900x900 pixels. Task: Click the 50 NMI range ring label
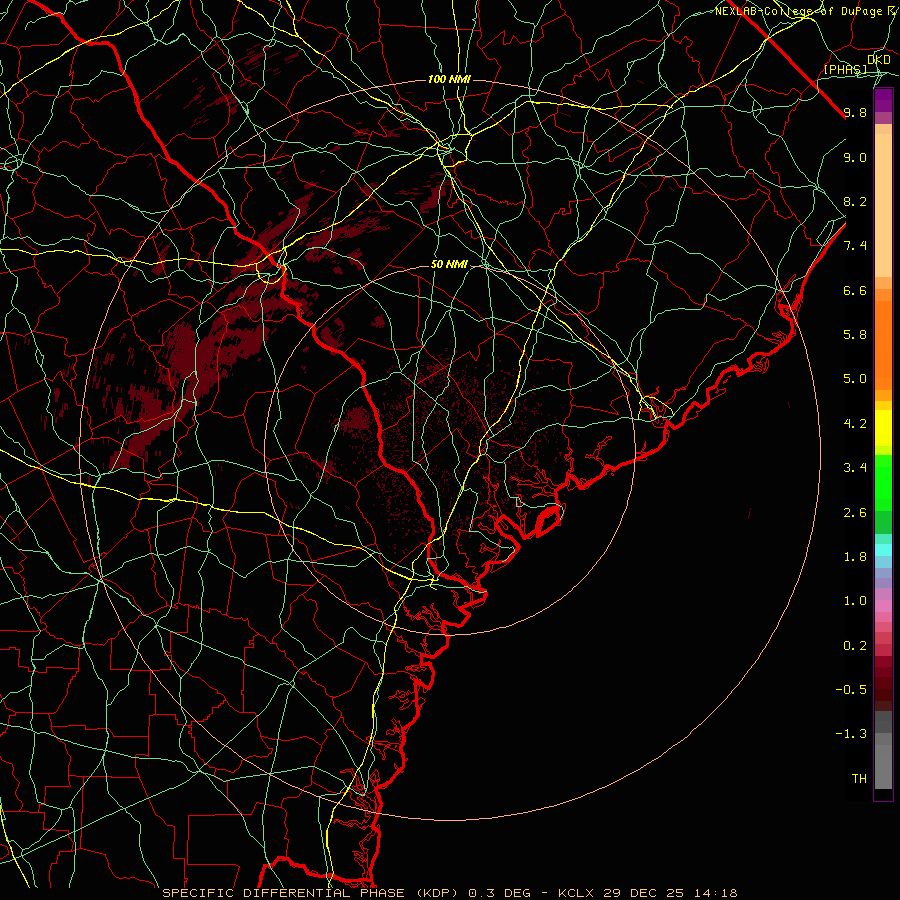[x=449, y=265]
